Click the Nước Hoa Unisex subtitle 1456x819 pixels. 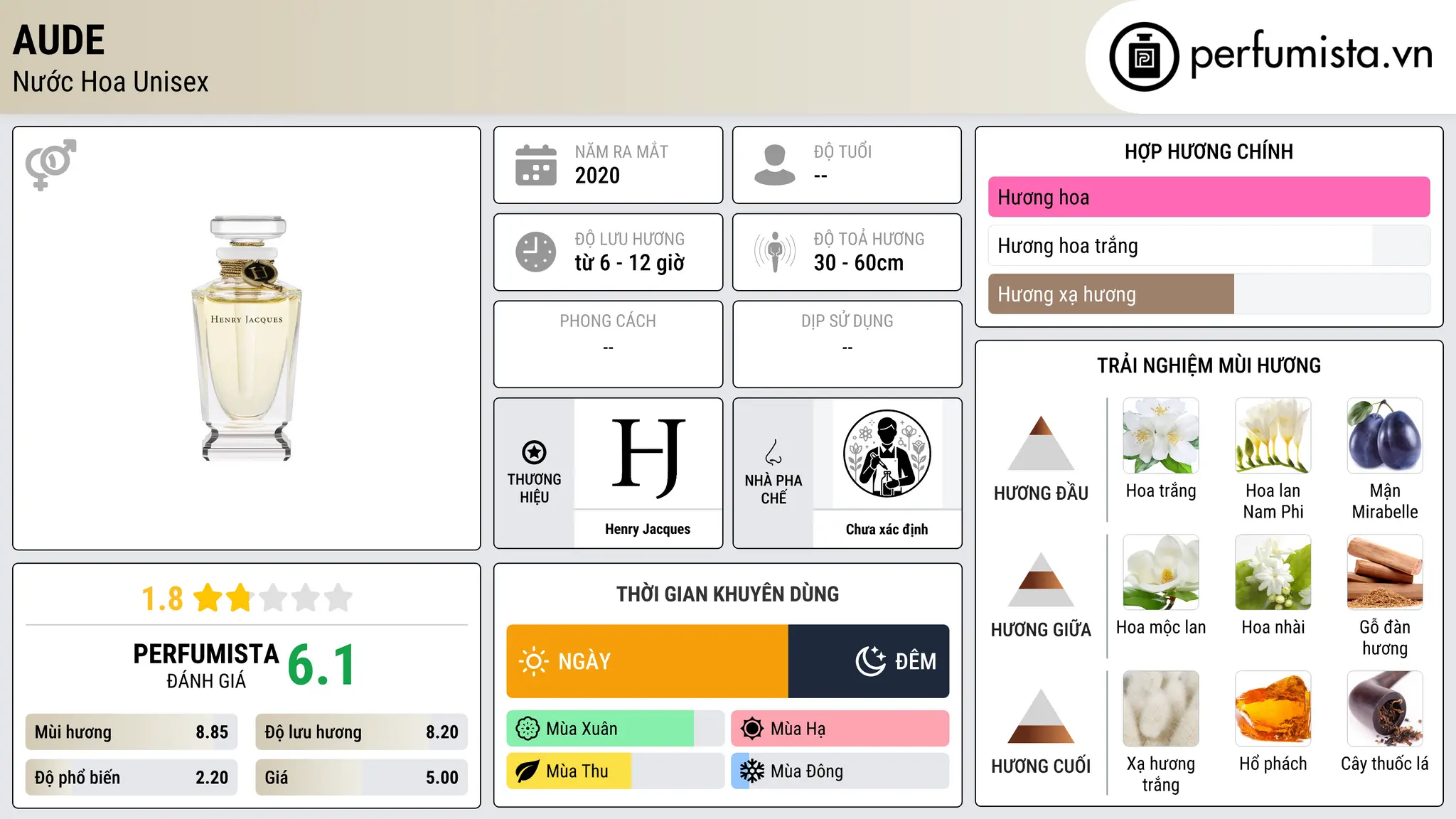coord(111,82)
